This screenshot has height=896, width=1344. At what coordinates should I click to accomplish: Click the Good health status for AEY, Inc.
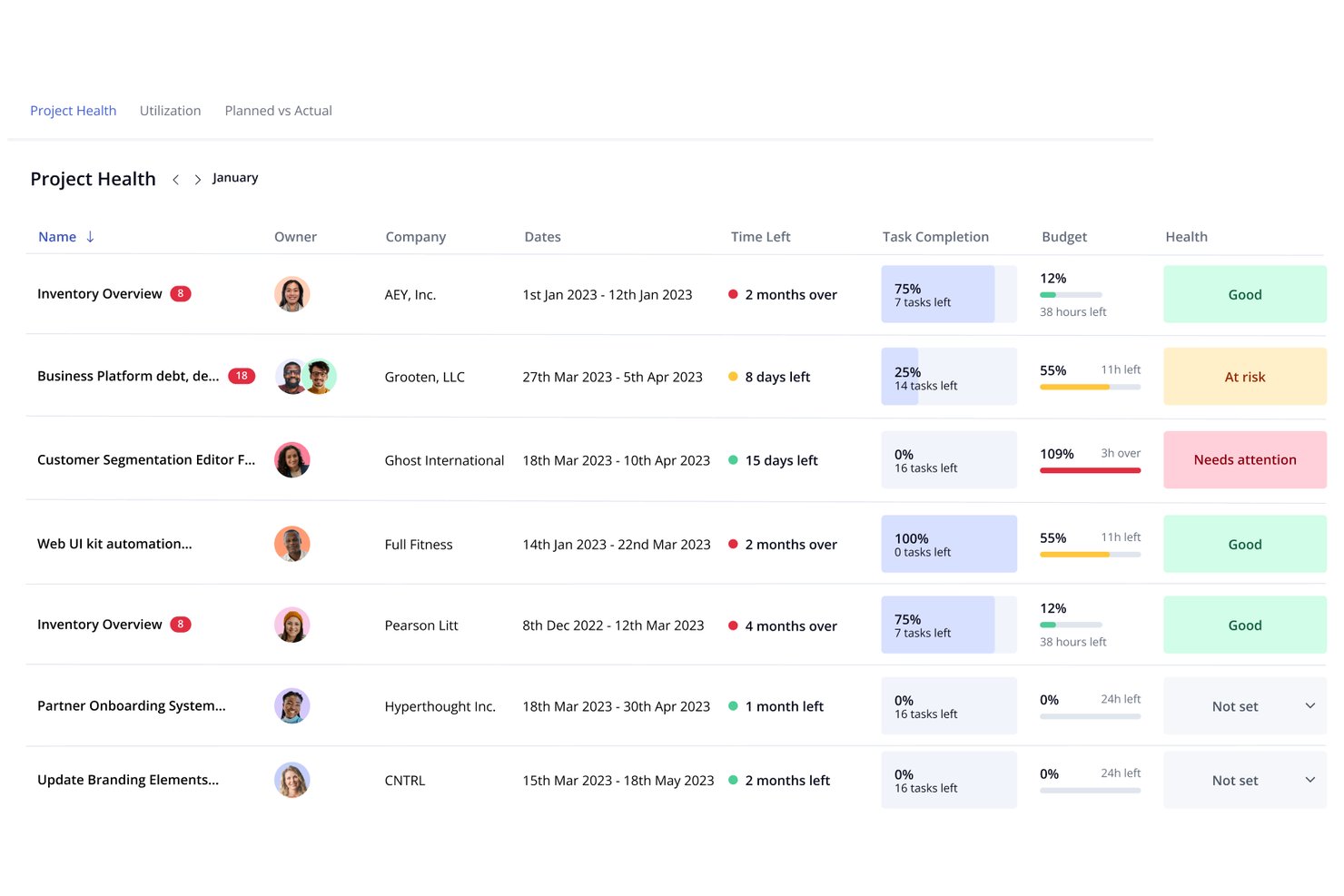point(1245,294)
